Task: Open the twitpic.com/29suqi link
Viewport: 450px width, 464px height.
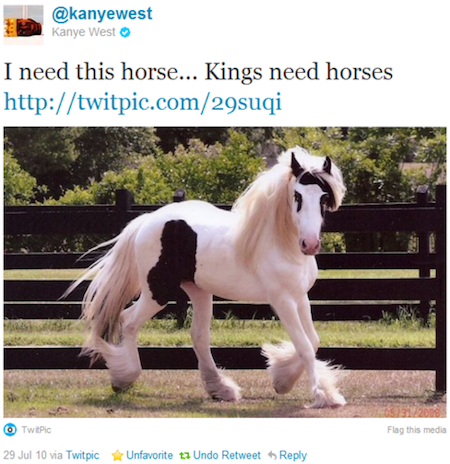Action: pos(143,102)
